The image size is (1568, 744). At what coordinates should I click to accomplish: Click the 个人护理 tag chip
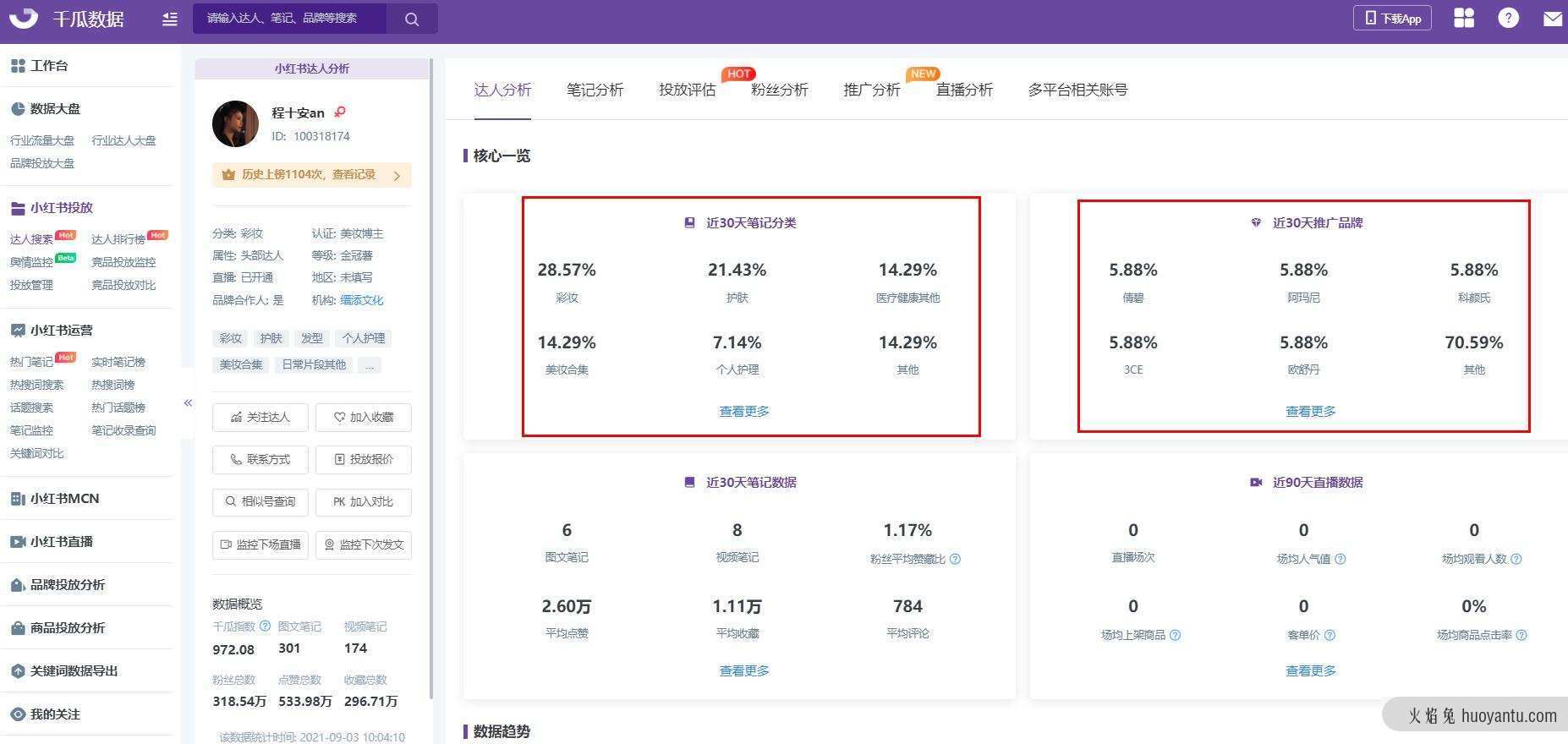tap(364, 338)
